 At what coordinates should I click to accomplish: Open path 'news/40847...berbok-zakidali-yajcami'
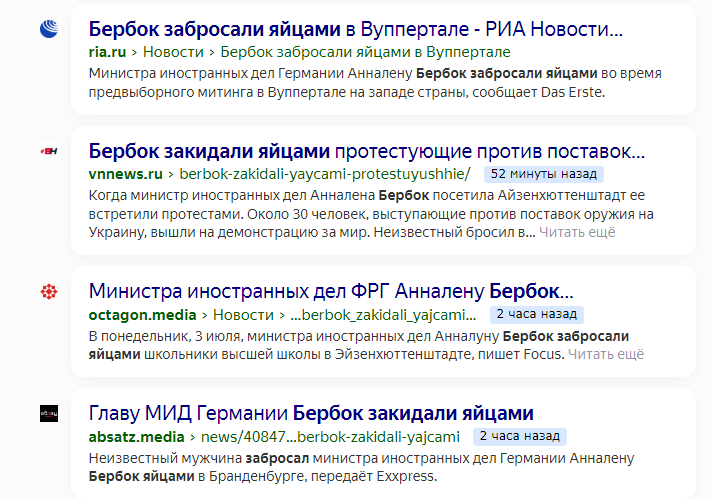(330, 437)
